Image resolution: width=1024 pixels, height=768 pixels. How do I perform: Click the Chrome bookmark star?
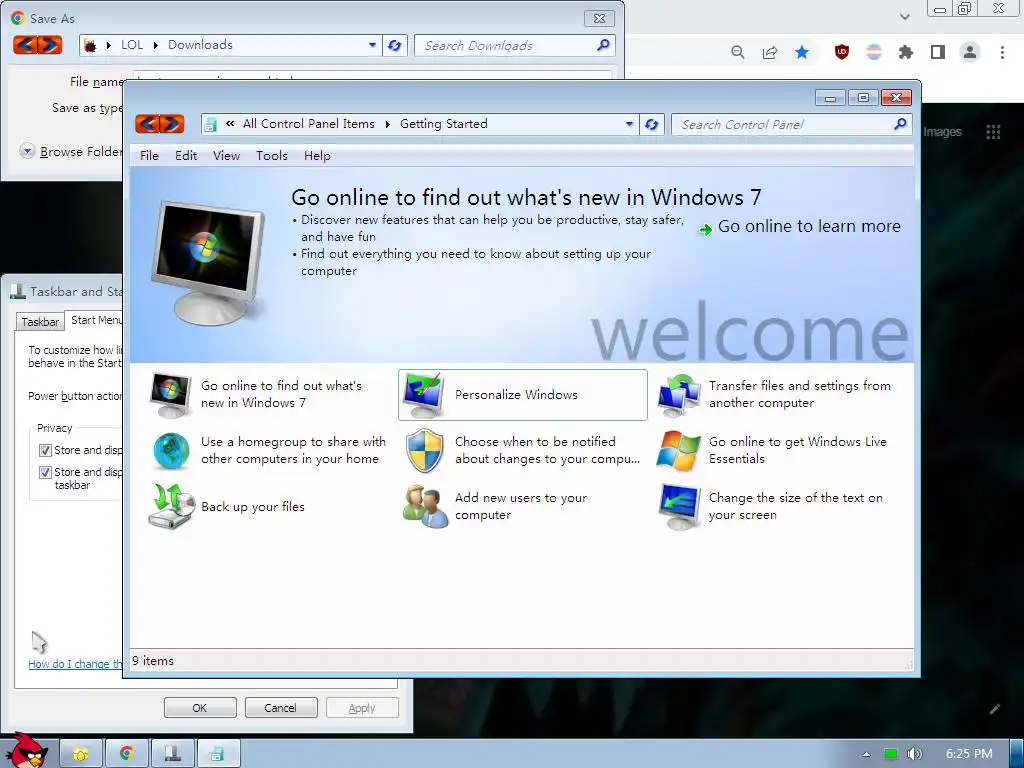(802, 52)
